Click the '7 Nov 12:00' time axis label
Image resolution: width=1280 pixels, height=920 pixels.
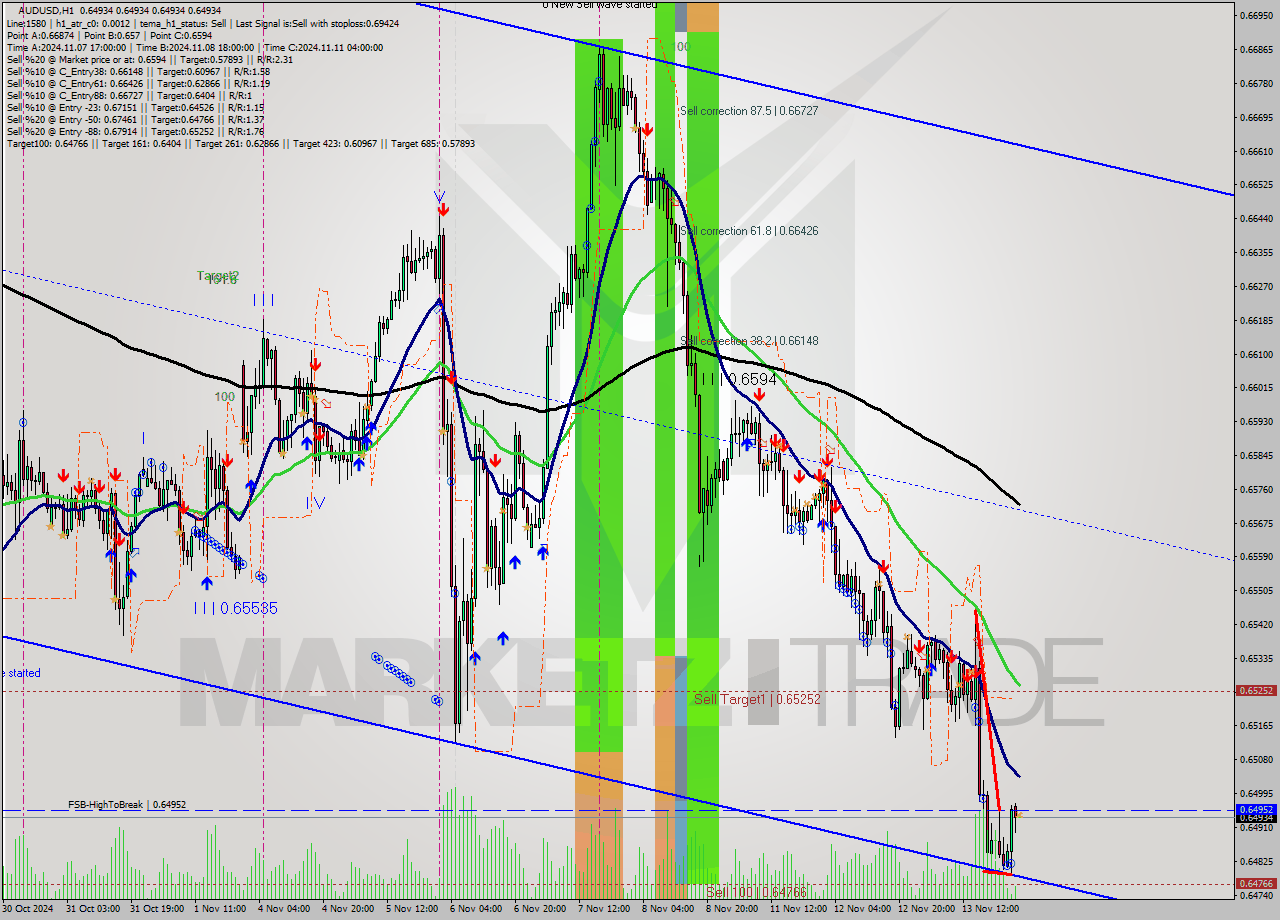click(x=605, y=909)
